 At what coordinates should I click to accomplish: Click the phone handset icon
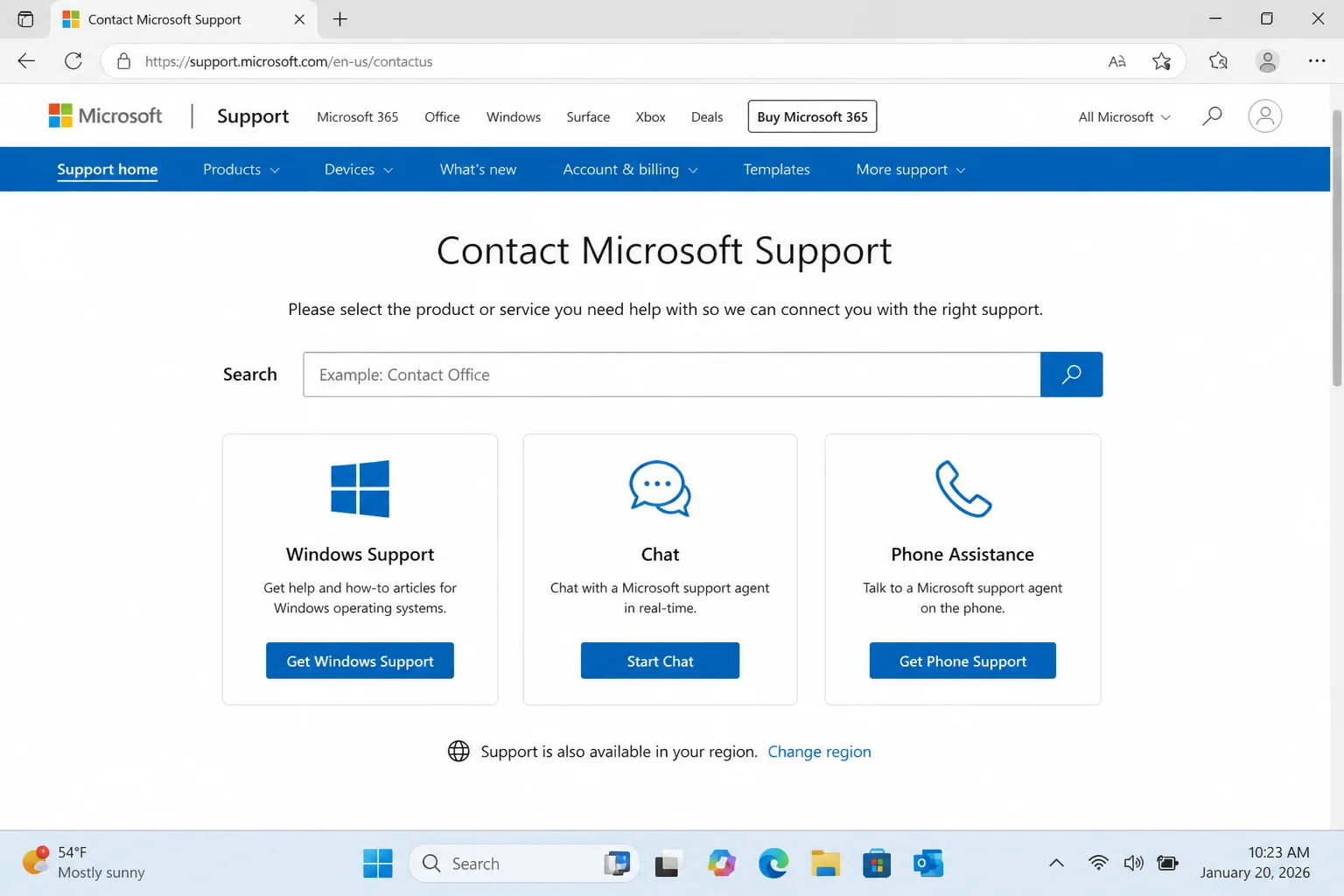[962, 488]
